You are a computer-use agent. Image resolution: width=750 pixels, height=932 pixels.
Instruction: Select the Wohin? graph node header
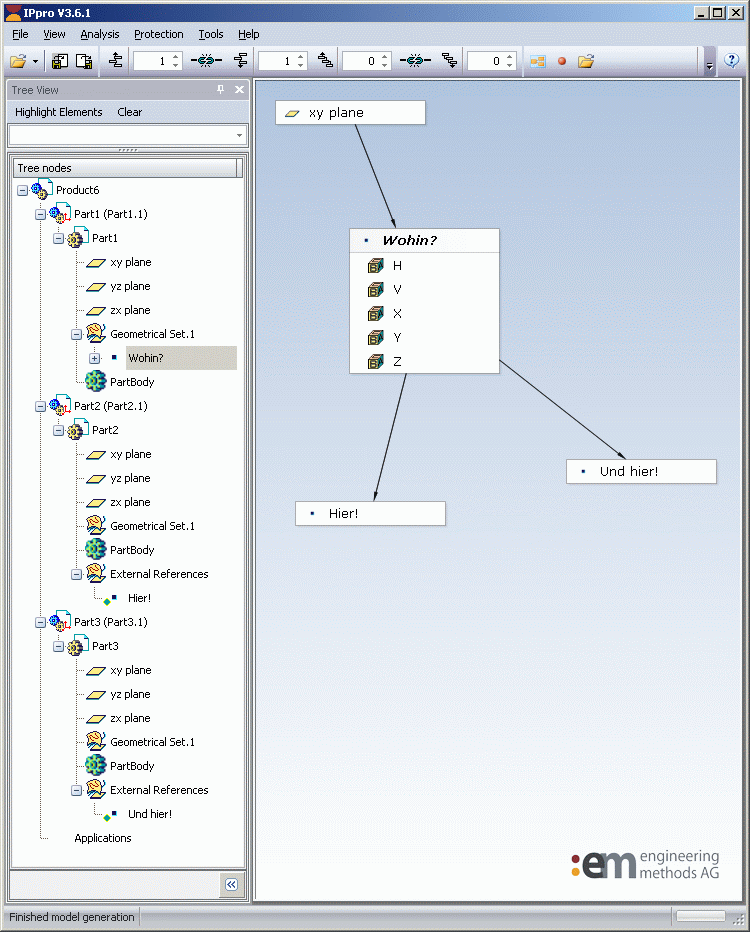(x=424, y=241)
